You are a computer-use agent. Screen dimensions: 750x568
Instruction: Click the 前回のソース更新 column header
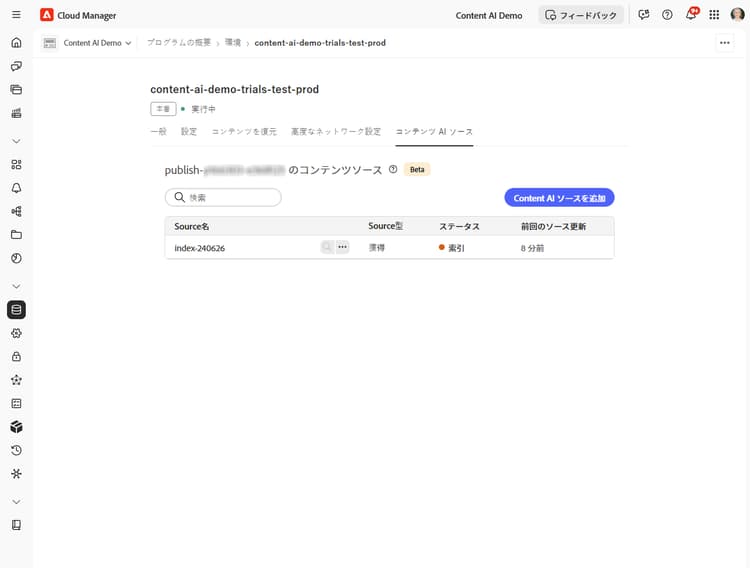click(x=553, y=226)
